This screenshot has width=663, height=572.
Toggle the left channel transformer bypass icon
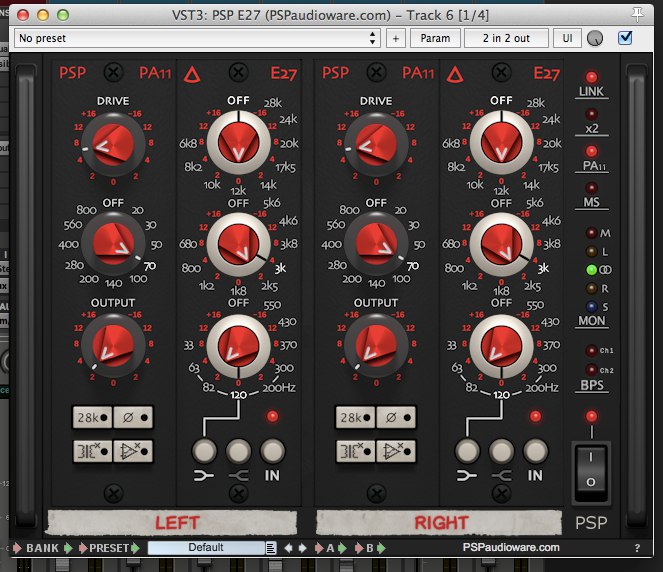92,450
